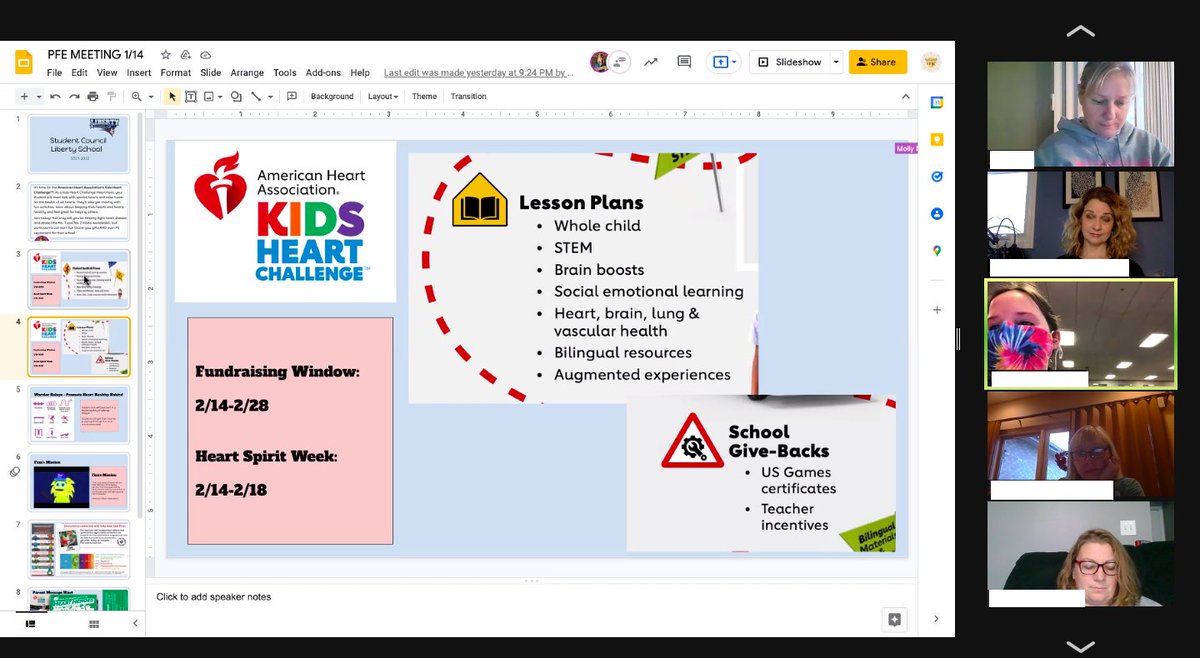
Task: Open the Theme panel
Action: 424,96
